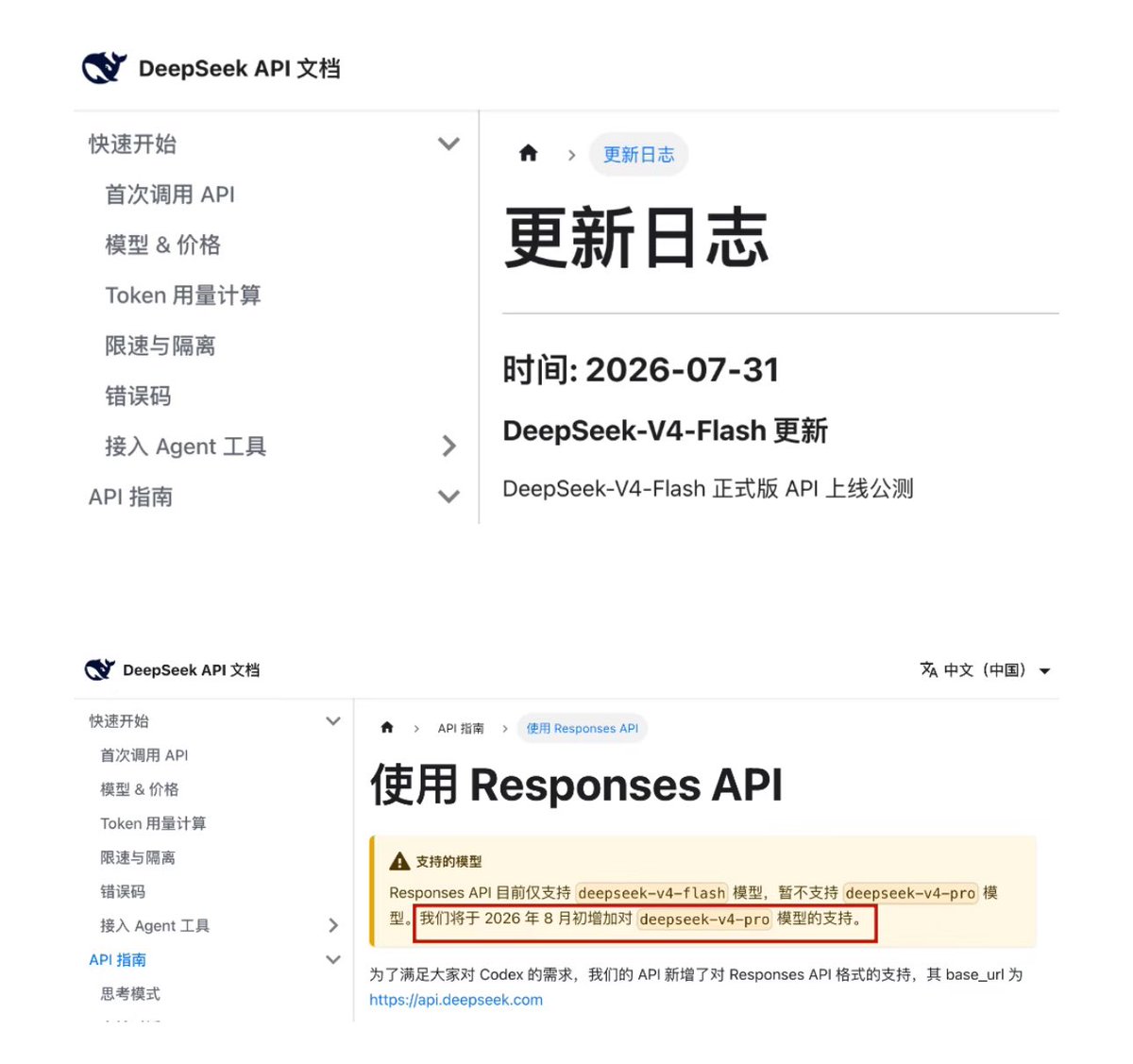Image resolution: width=1133 pixels, height=1064 pixels.
Task: Go to 限速与隔离 in top sidebar
Action: (x=161, y=346)
